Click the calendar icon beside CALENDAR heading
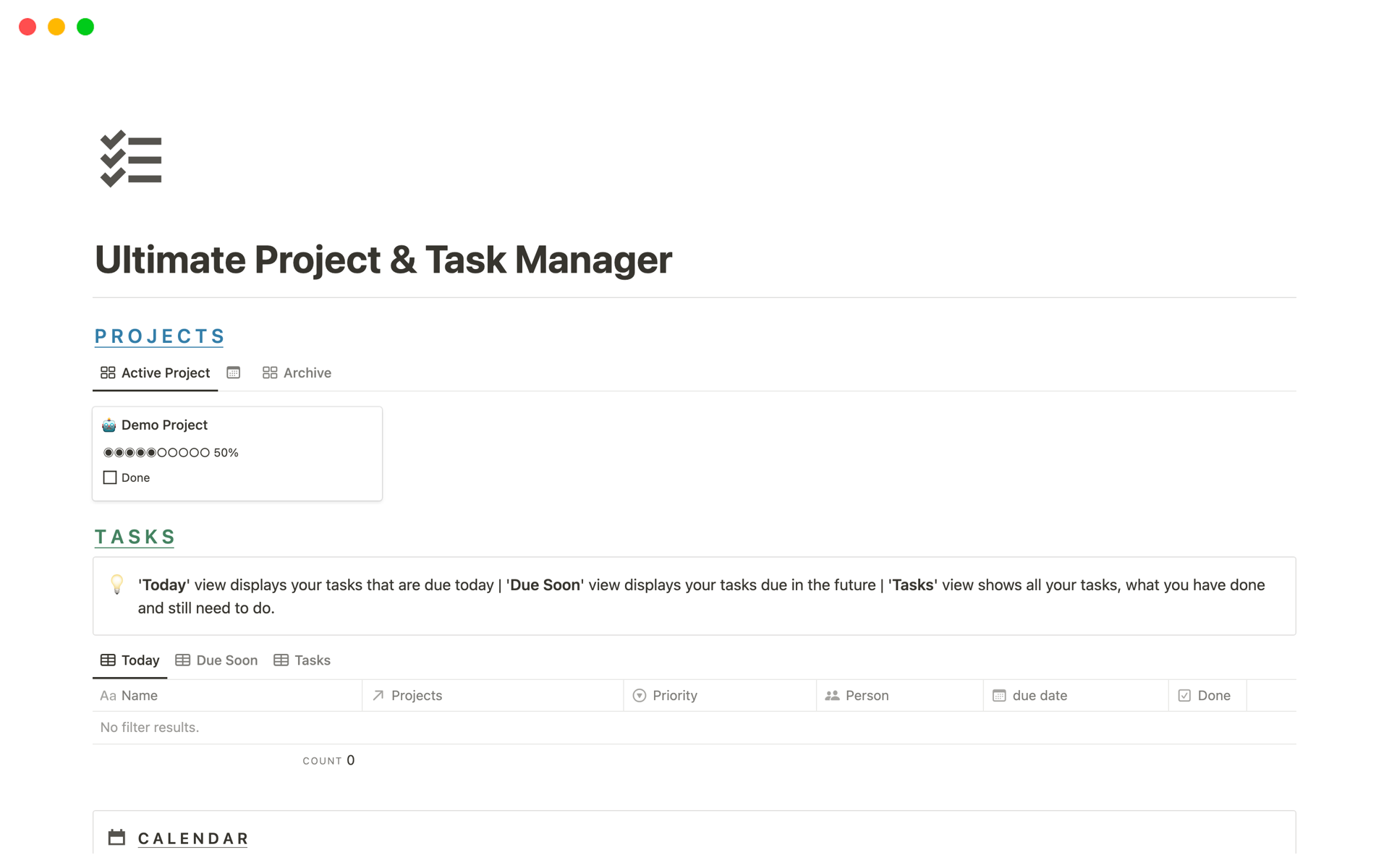 [x=116, y=837]
